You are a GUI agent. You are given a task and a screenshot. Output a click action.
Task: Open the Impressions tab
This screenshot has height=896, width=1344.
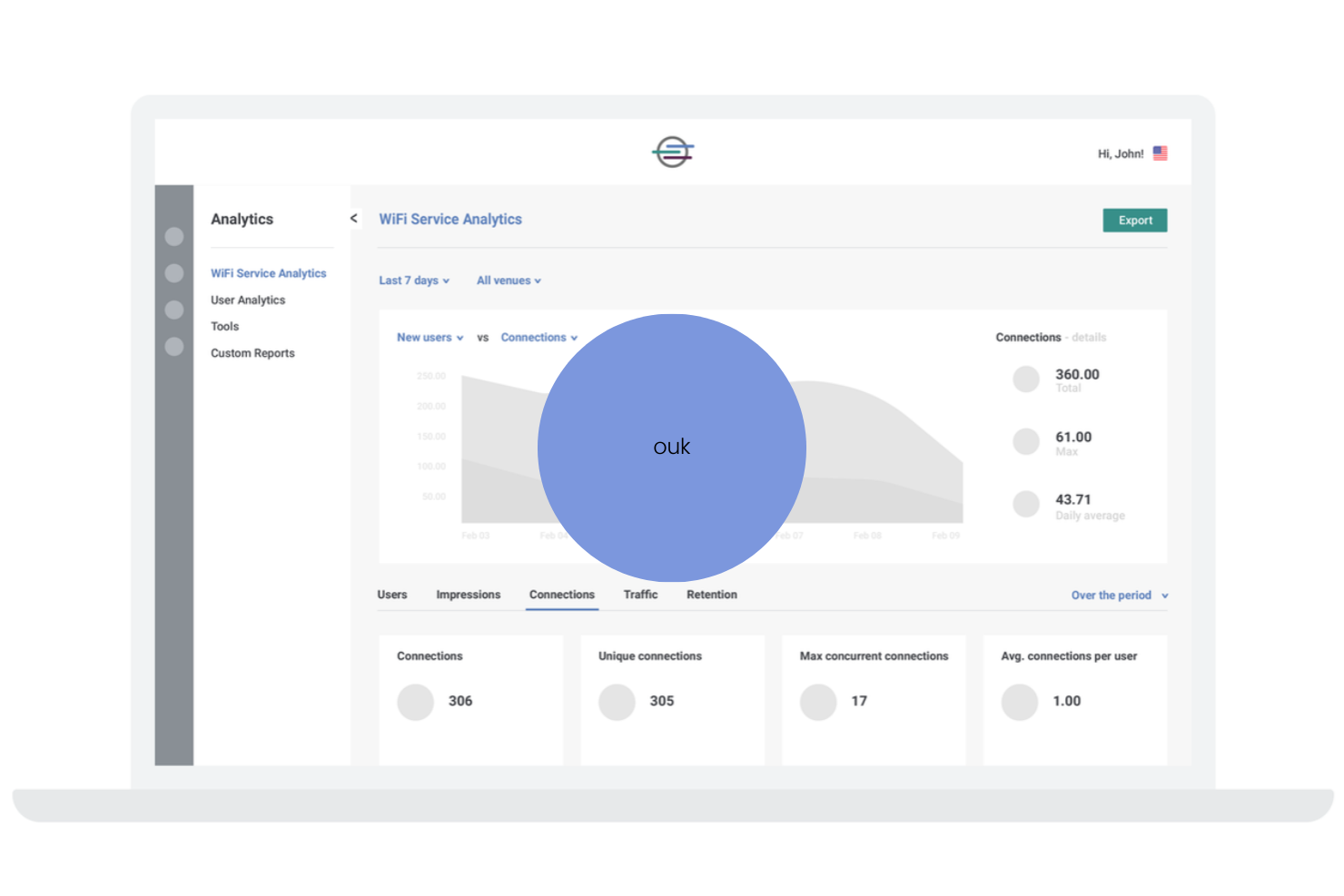[x=468, y=595]
